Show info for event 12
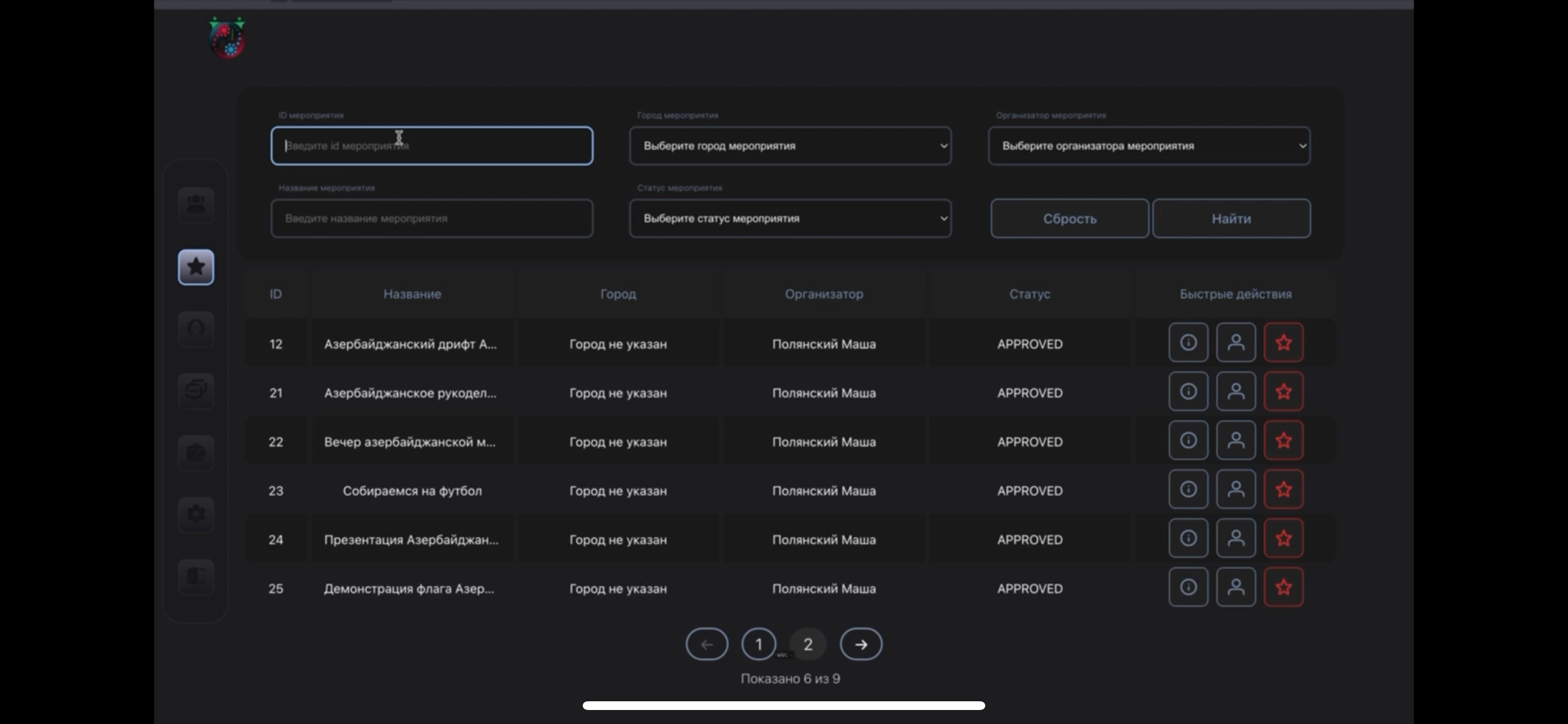This screenshot has width=1568, height=724. [x=1188, y=343]
